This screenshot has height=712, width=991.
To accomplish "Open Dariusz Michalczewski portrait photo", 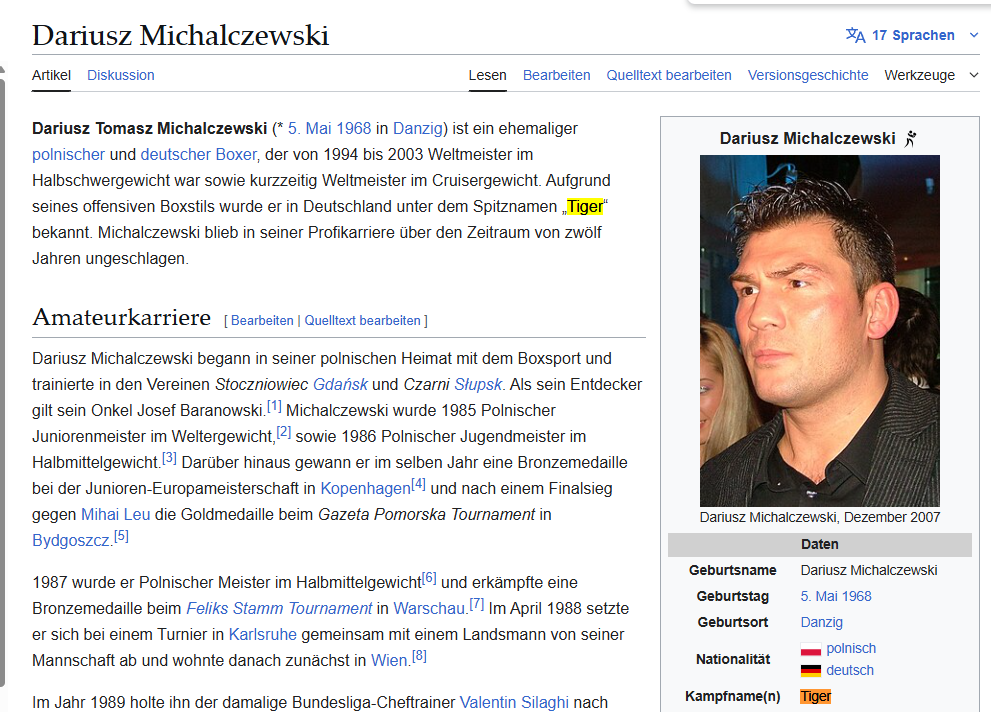I will pos(820,330).
